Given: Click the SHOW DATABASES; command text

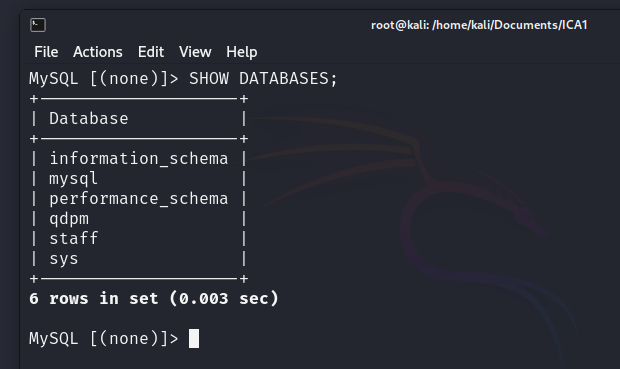Looking at the screenshot, I should point(263,78).
